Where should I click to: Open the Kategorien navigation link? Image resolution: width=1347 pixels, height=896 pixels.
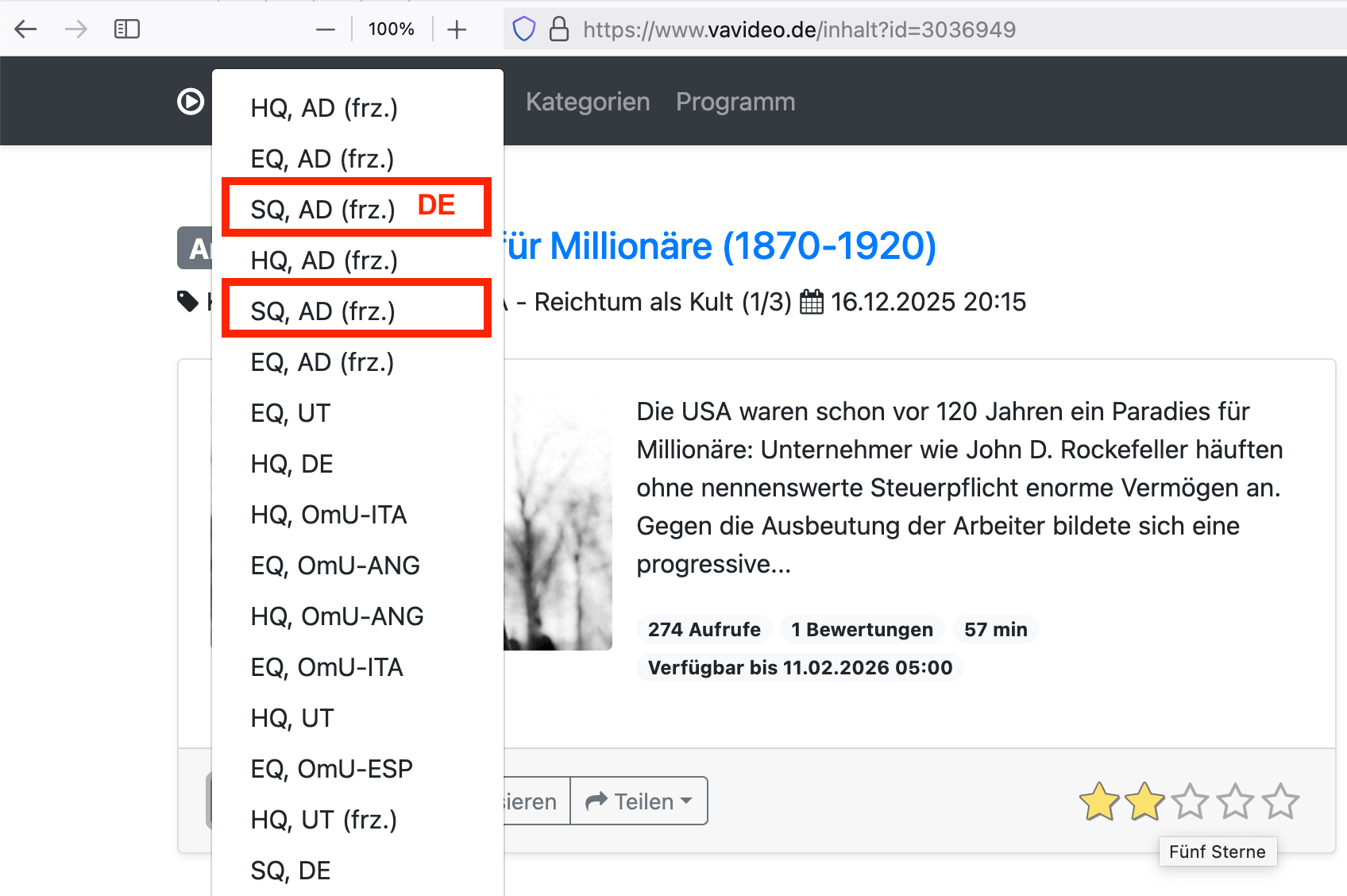[x=588, y=102]
